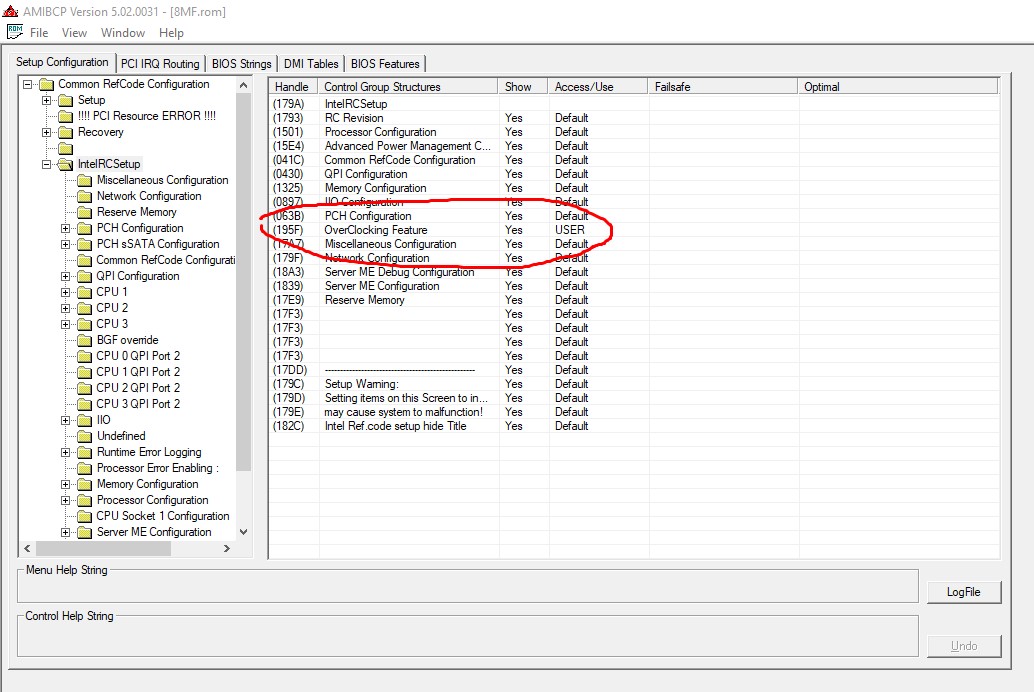Click the Control Group Structures column header
1034x692 pixels.
(x=408, y=86)
